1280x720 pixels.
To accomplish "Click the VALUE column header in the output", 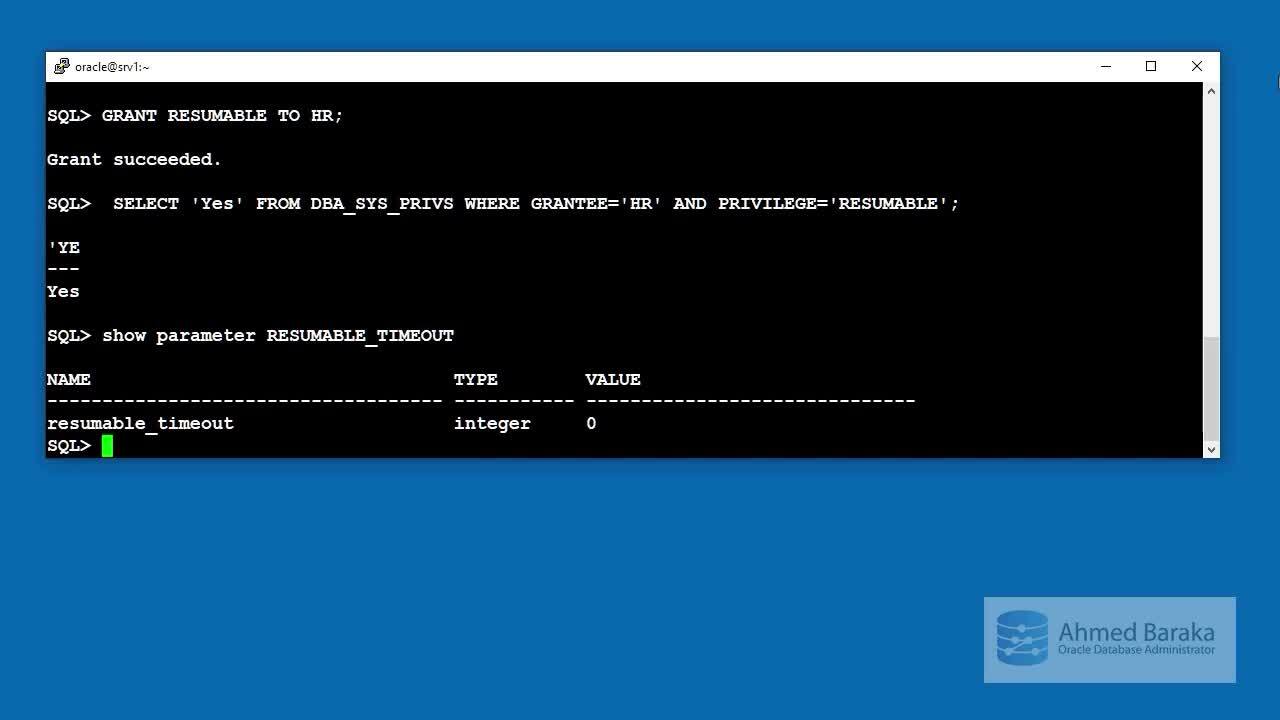I will [x=613, y=380].
